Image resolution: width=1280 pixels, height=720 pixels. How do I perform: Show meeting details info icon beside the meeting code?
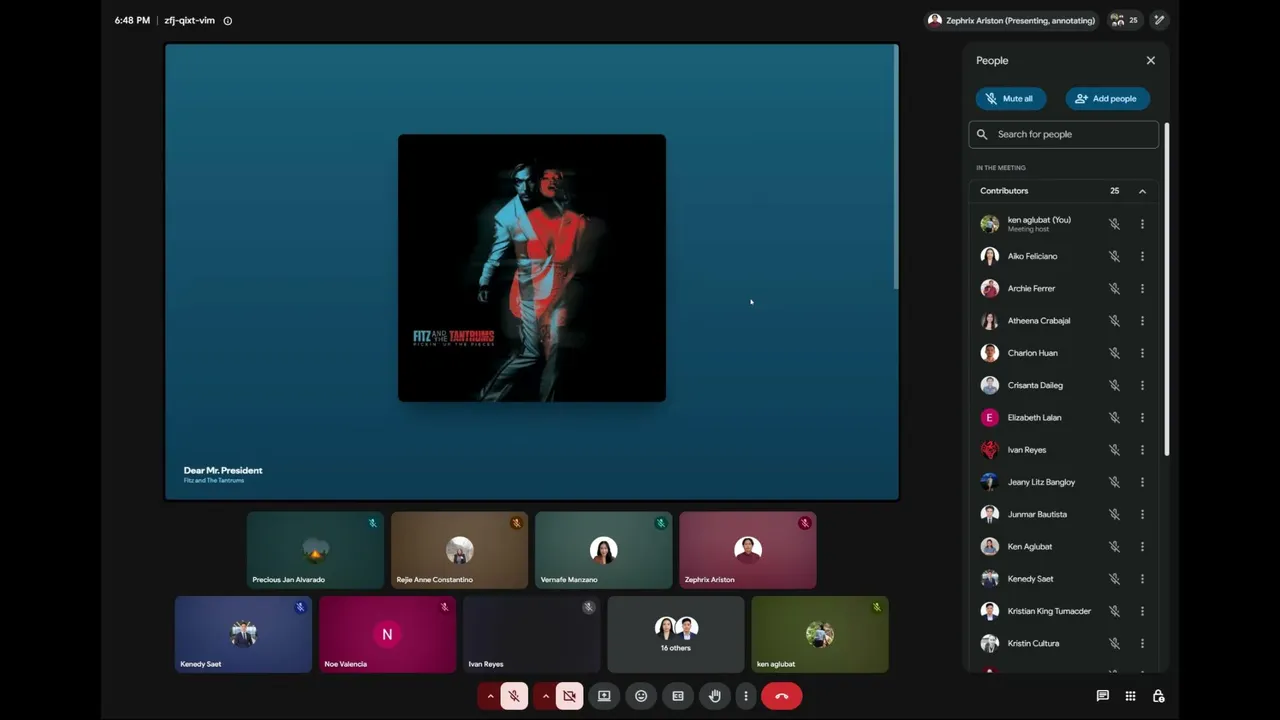pyautogui.click(x=228, y=20)
